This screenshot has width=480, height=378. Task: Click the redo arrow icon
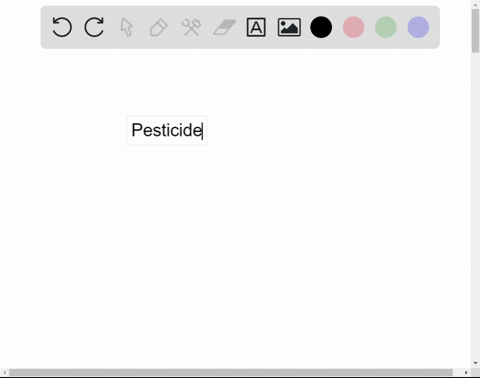94,27
